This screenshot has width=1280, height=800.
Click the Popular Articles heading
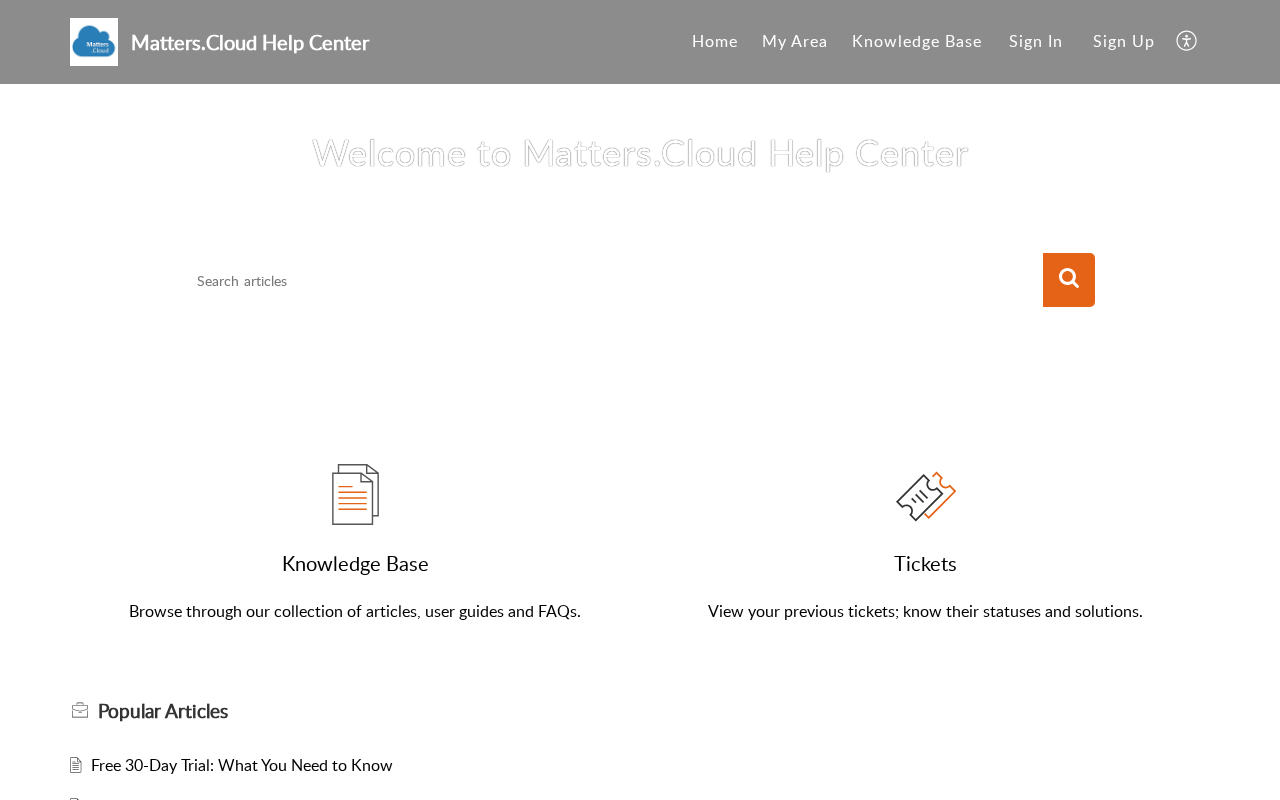[x=163, y=711]
